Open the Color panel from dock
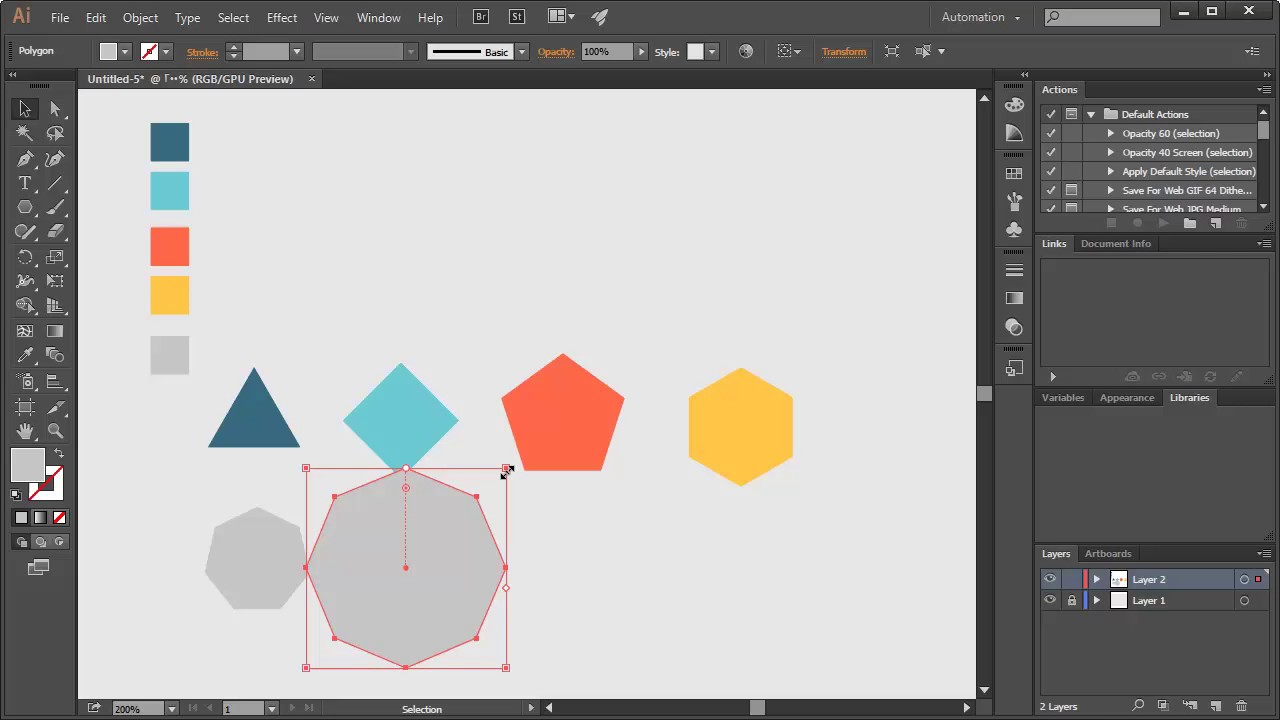The image size is (1280, 720). (1014, 105)
